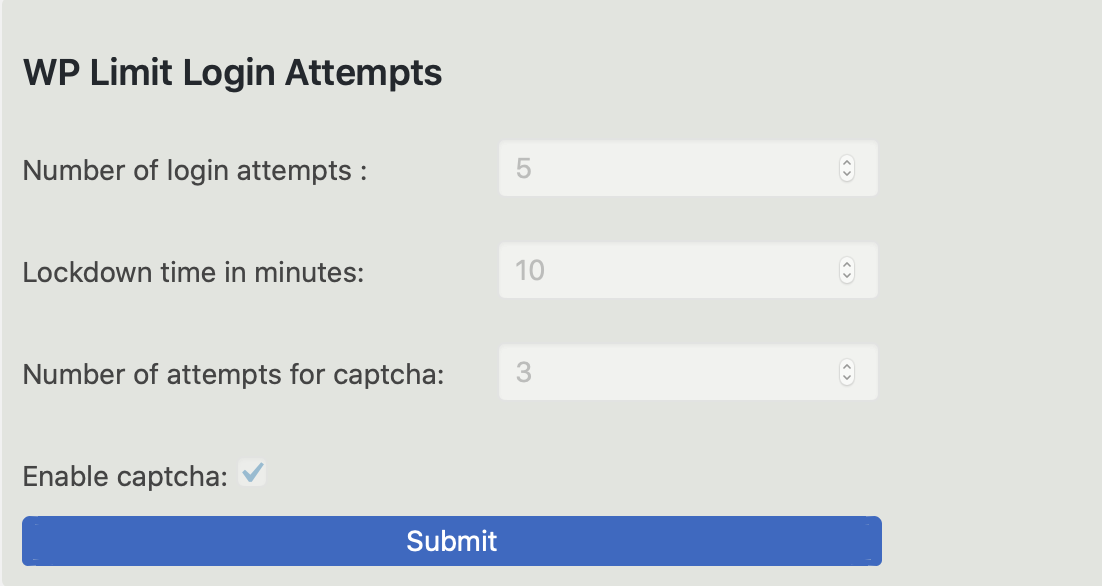Submit the login attempts settings
Image resolution: width=1102 pixels, height=586 pixels.
click(x=452, y=541)
